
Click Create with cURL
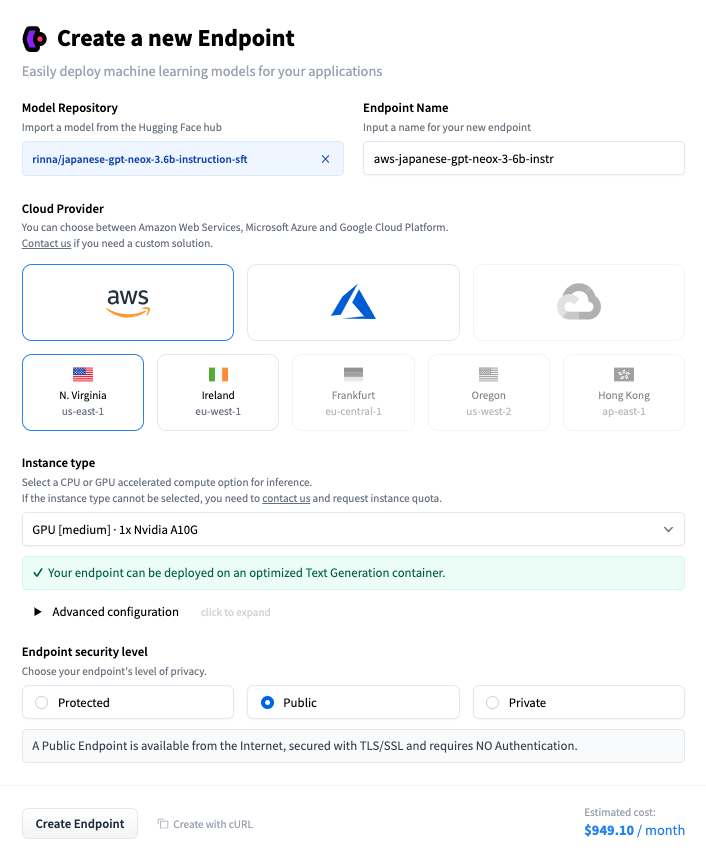pyautogui.click(x=205, y=824)
